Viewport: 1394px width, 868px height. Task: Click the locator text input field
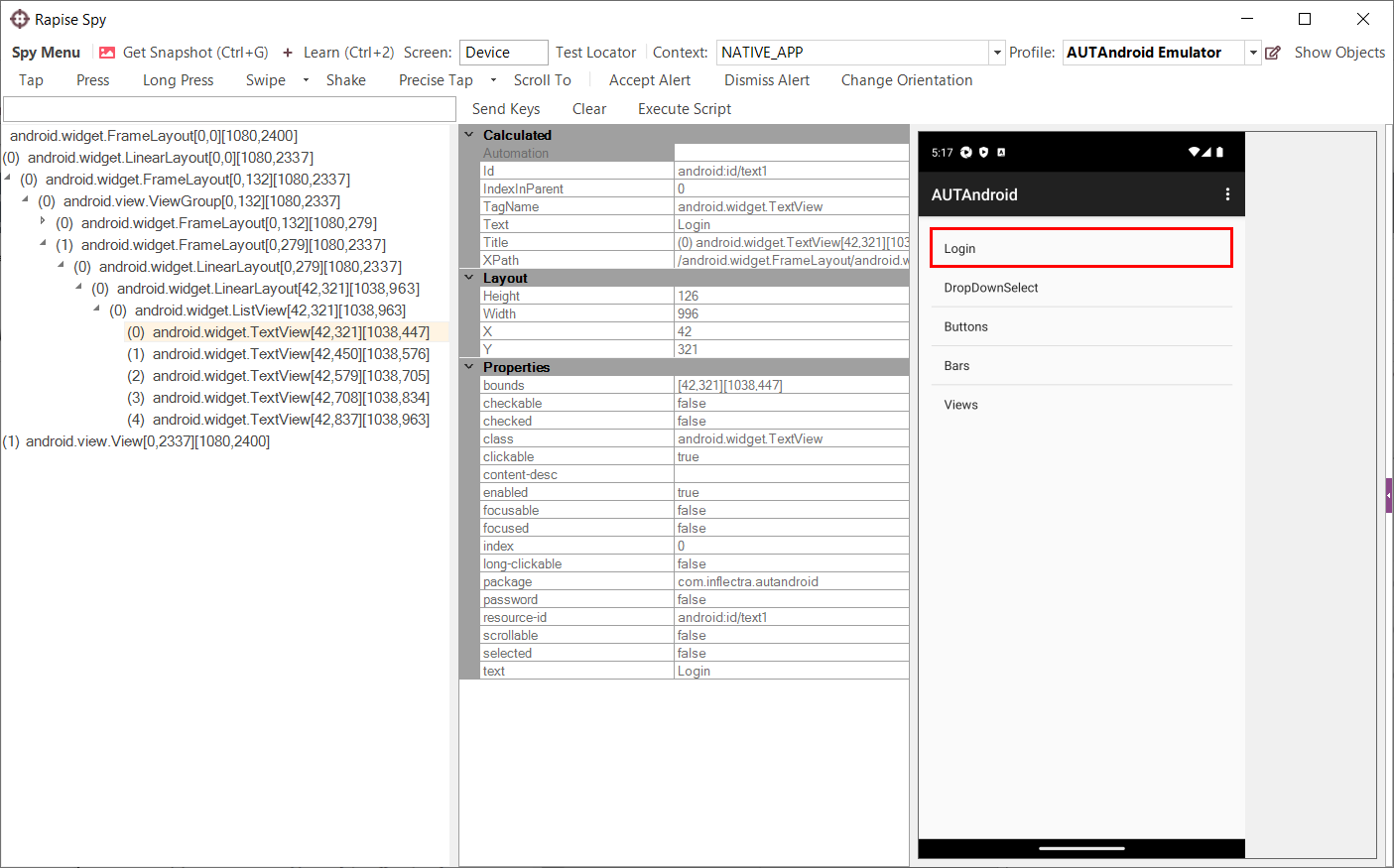click(229, 109)
